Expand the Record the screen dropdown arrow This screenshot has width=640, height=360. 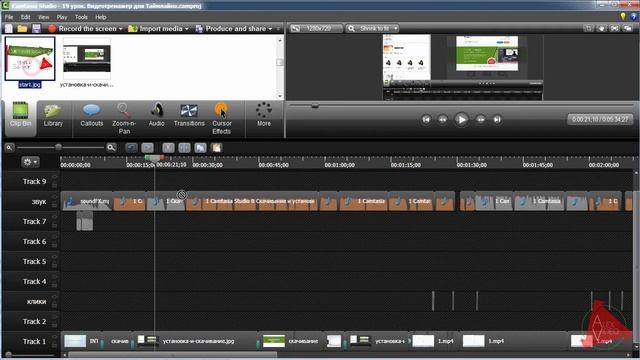coord(120,29)
